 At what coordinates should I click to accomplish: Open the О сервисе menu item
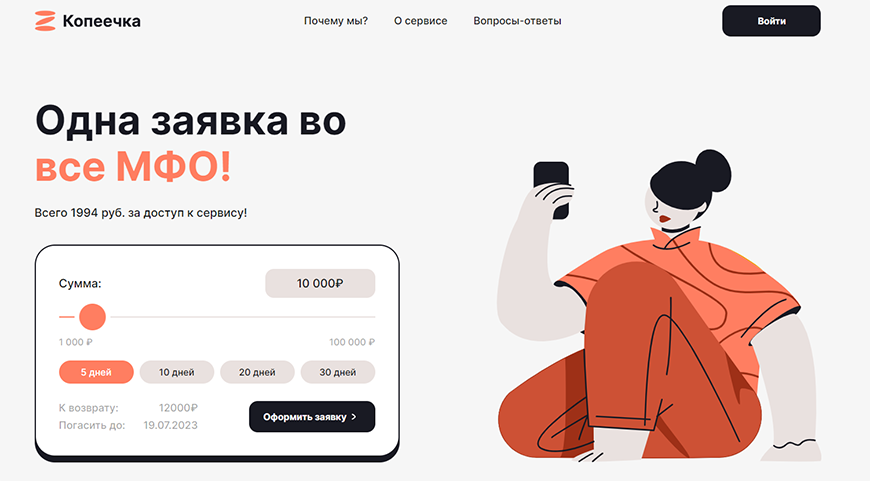[x=421, y=21]
